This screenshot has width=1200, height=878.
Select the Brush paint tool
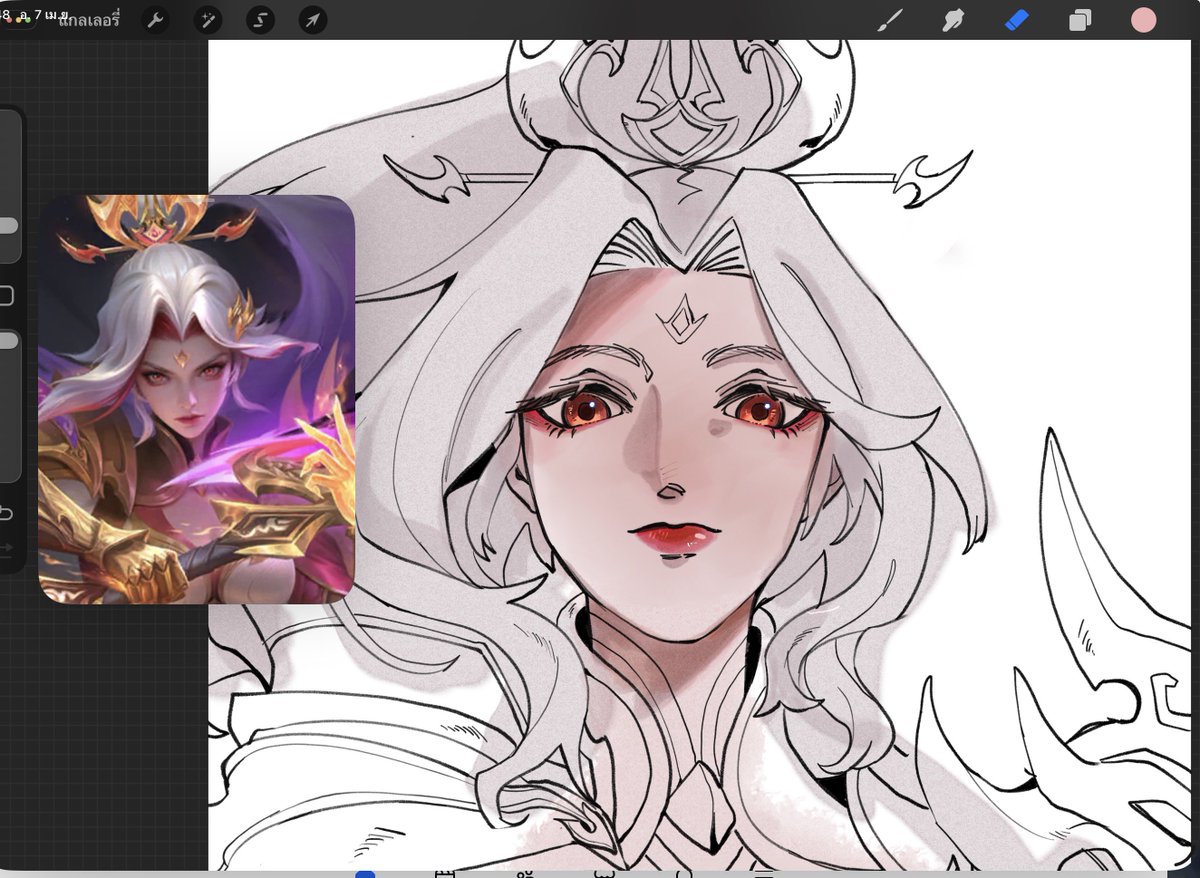[x=888, y=20]
